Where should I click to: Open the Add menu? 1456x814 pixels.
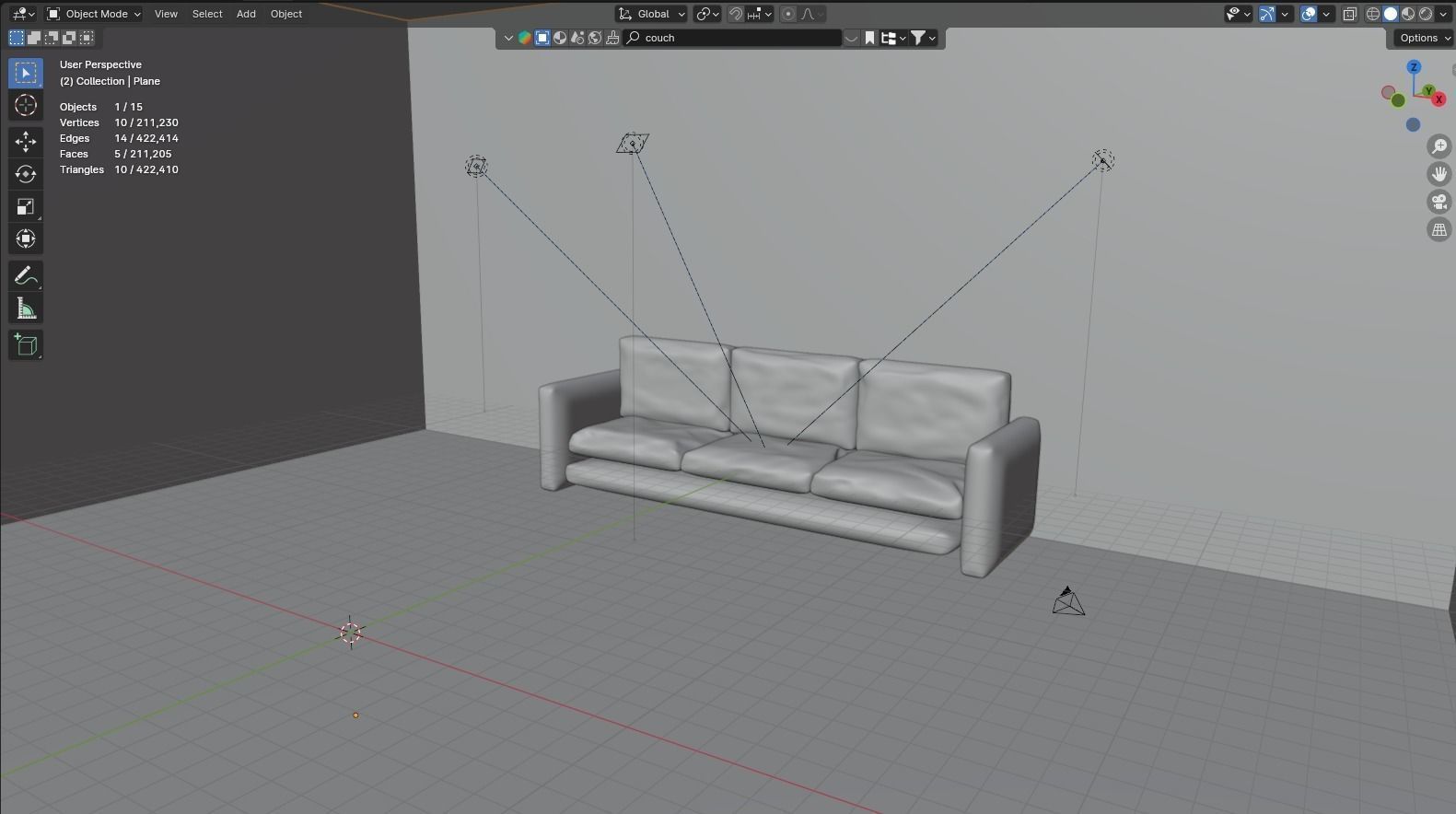(x=246, y=14)
